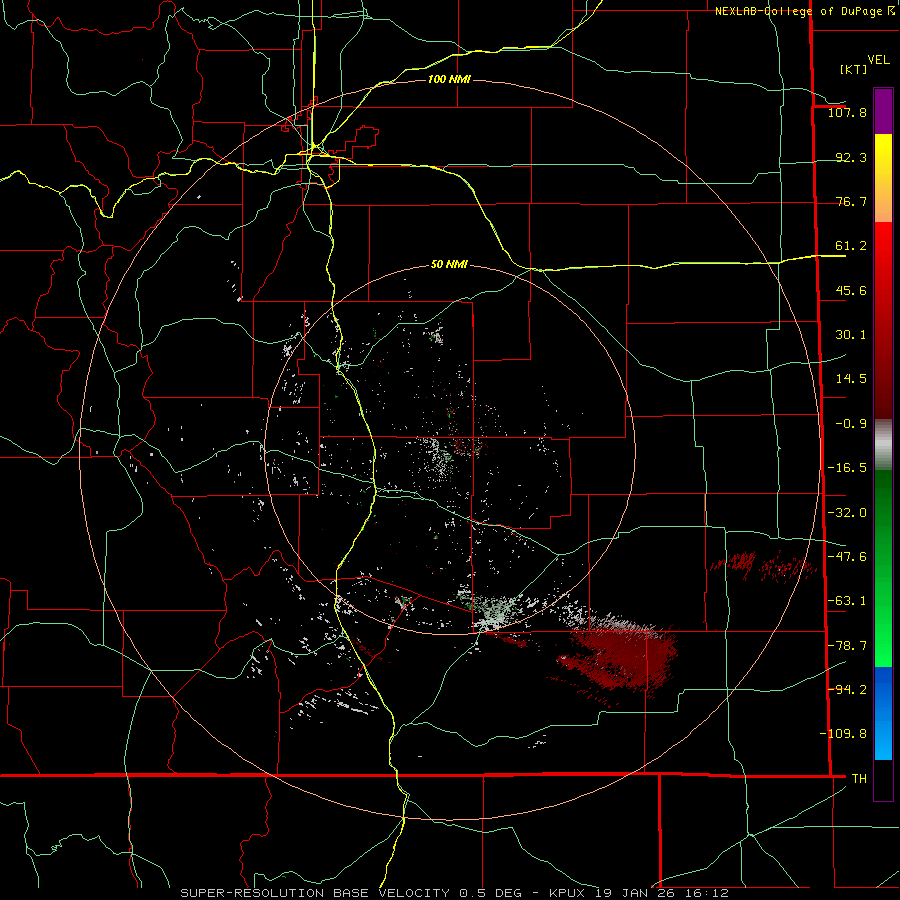This screenshot has width=900, height=900.
Task: Click the 19 JAN 26 16:12 timestamp
Action: click(661, 893)
